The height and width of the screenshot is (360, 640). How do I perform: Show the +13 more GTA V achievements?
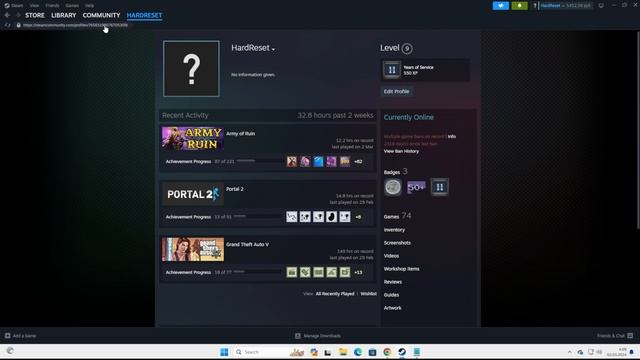(x=358, y=273)
